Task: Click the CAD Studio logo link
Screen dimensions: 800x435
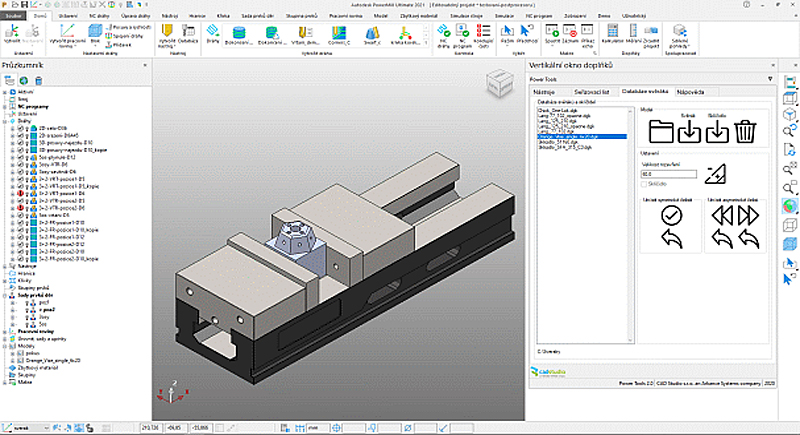Action: tap(548, 372)
